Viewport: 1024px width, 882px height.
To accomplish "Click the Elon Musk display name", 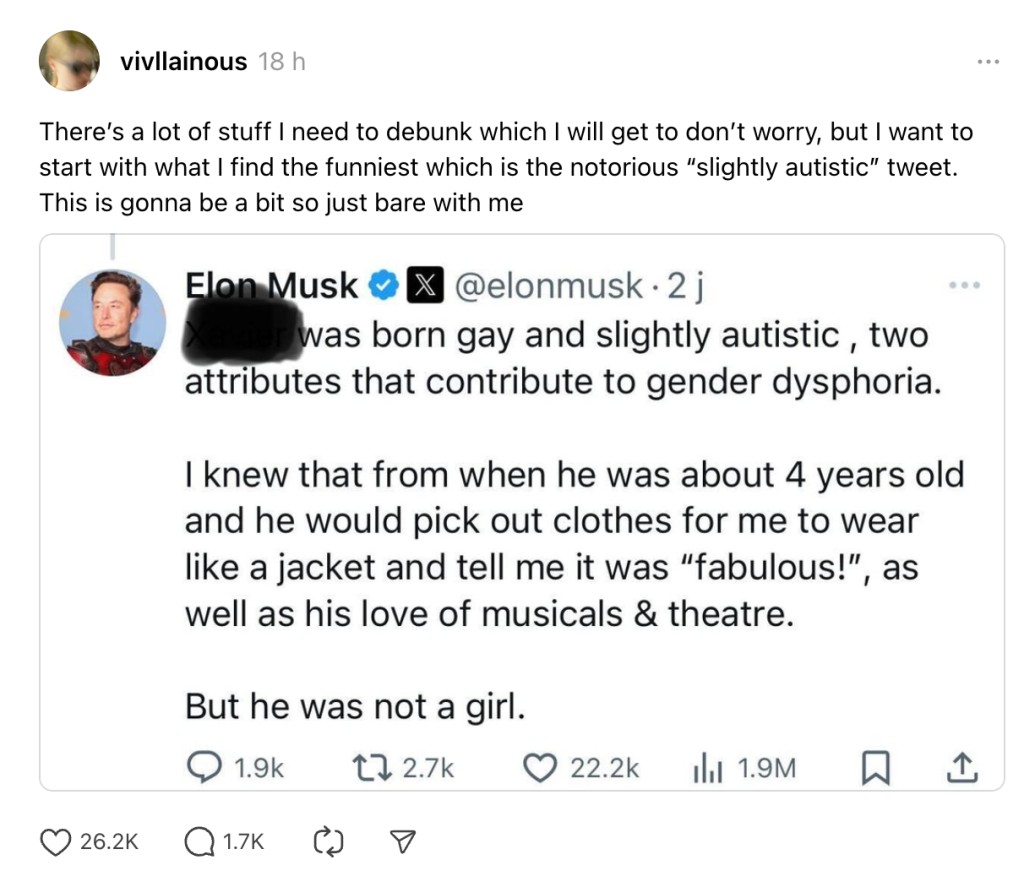I will click(272, 285).
